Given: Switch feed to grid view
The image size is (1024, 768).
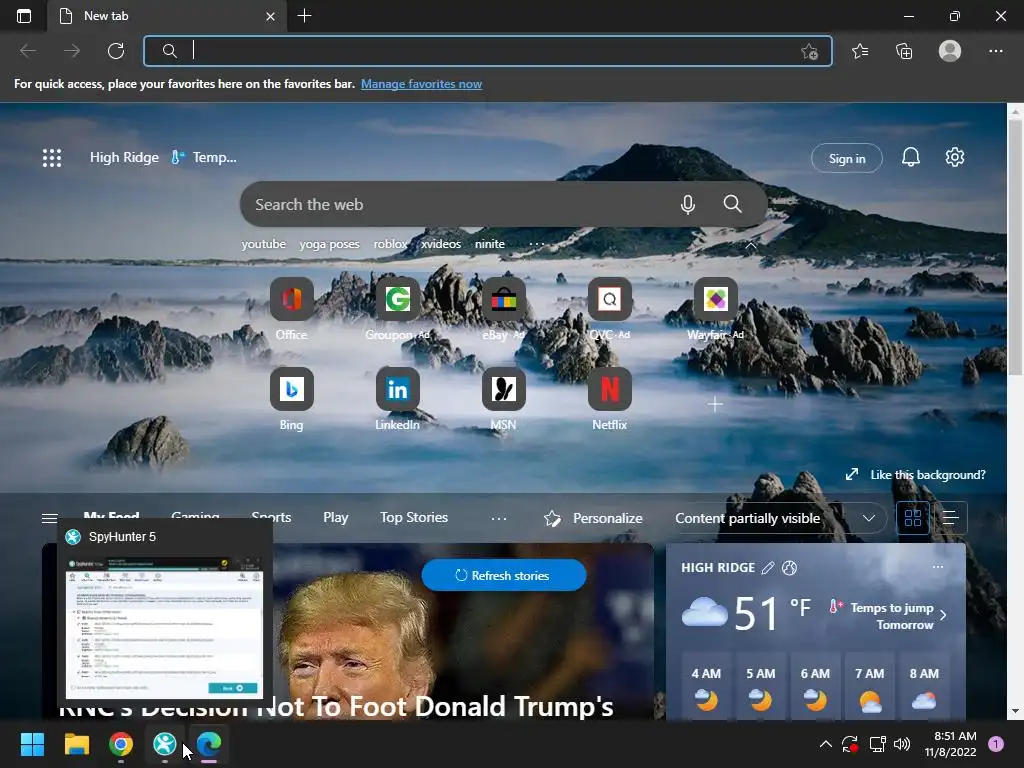Looking at the screenshot, I should pos(912,518).
